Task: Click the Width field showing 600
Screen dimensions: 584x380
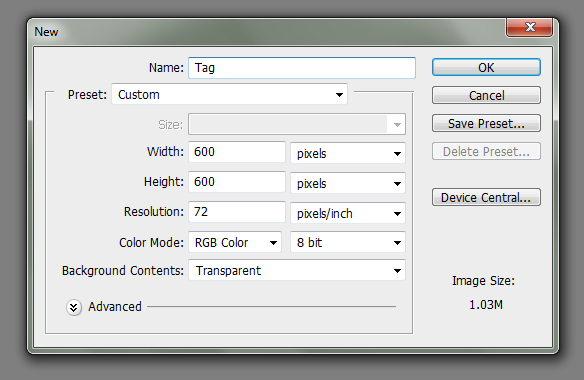Action: pos(237,152)
